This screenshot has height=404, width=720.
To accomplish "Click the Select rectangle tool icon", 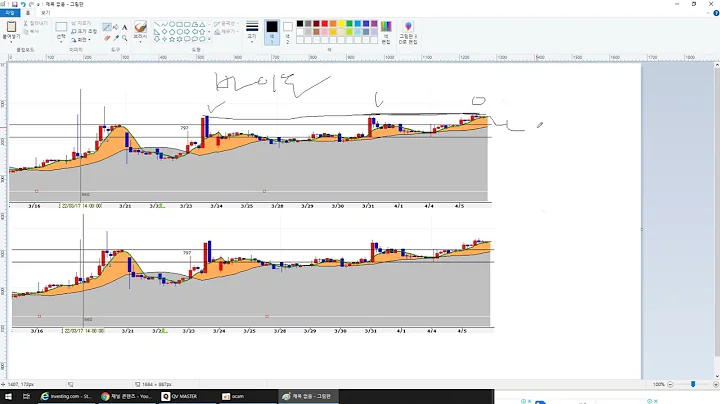I will [x=61, y=27].
